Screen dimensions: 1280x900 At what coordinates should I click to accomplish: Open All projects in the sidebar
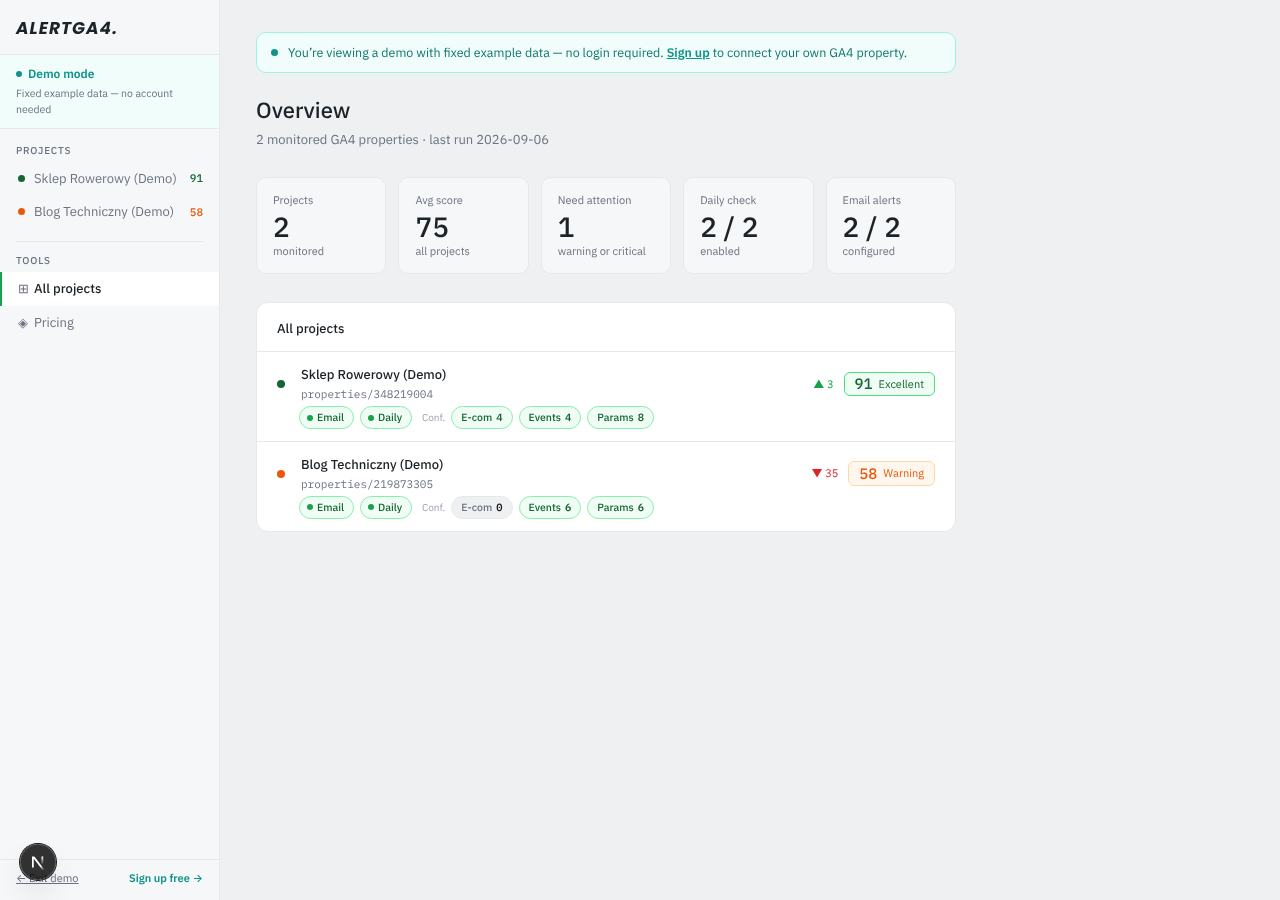(110, 289)
